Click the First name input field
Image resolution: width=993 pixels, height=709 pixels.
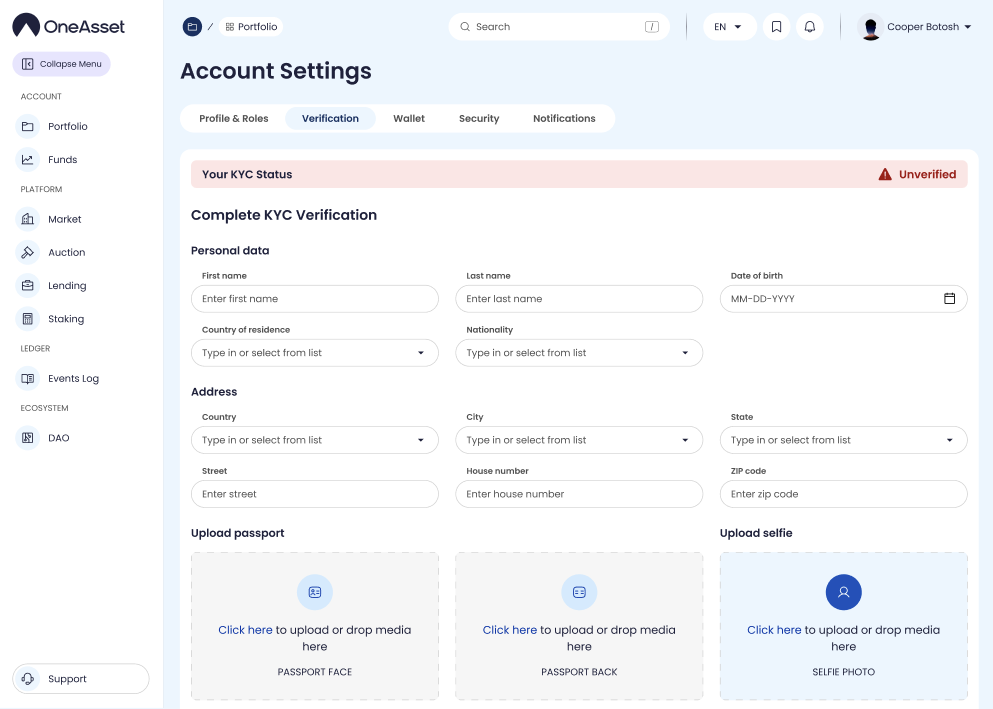(314, 299)
